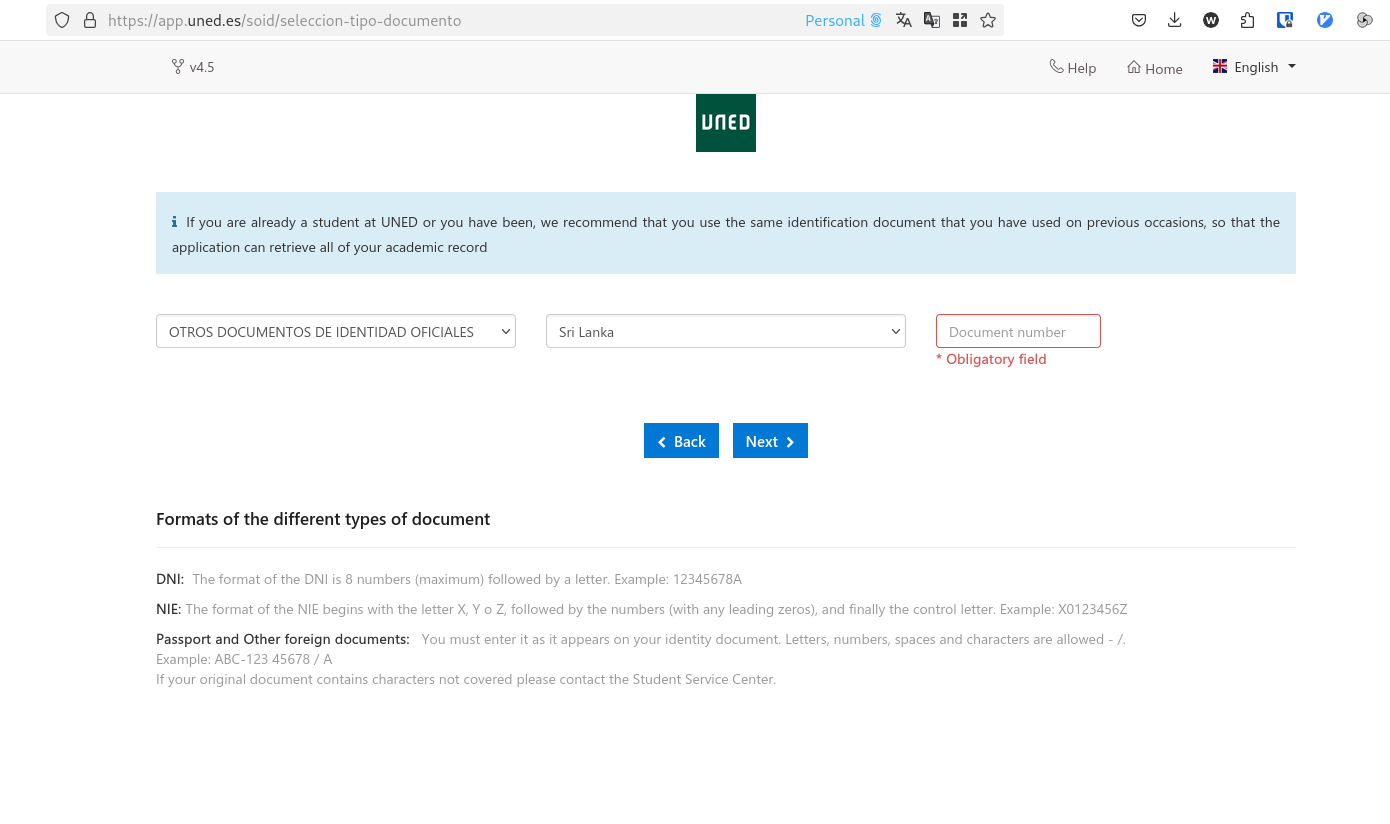Click the blue round checkmark extension icon
The image size is (1390, 824).
[1325, 20]
